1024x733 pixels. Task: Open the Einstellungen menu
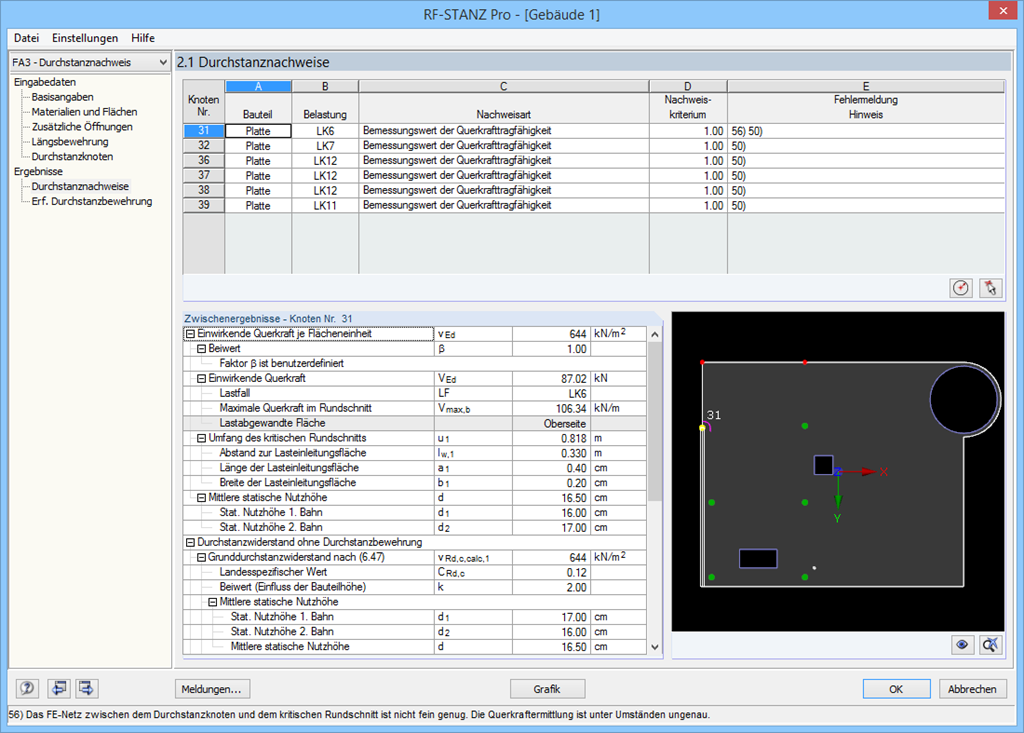(85, 38)
